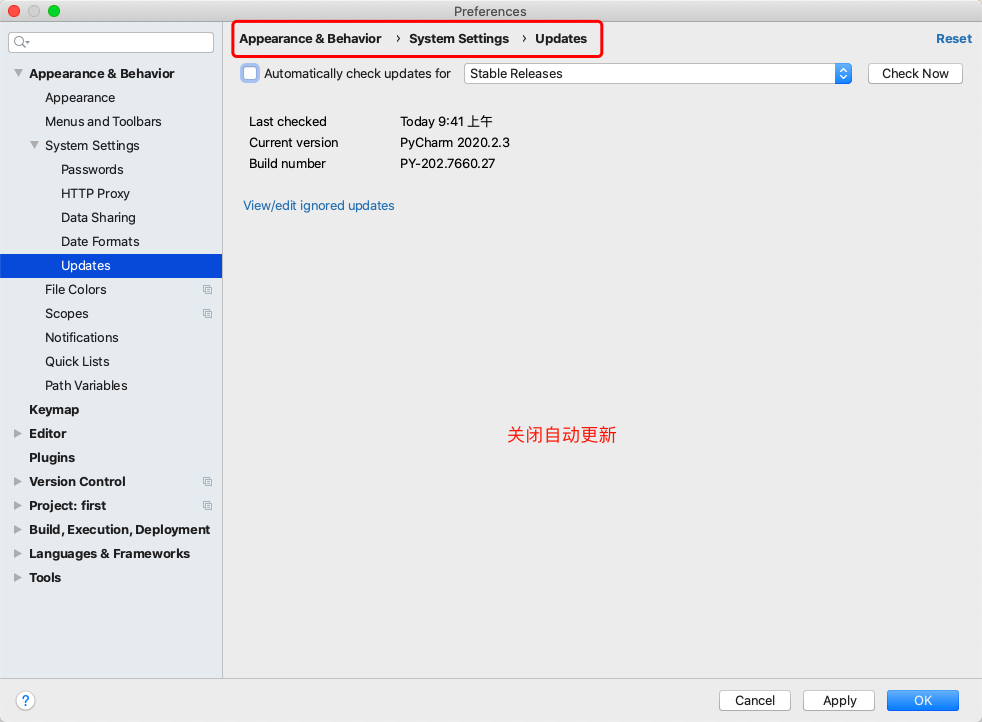Screen dimensions: 982x722
Task: Select Scopes settings page
Action: click(66, 314)
